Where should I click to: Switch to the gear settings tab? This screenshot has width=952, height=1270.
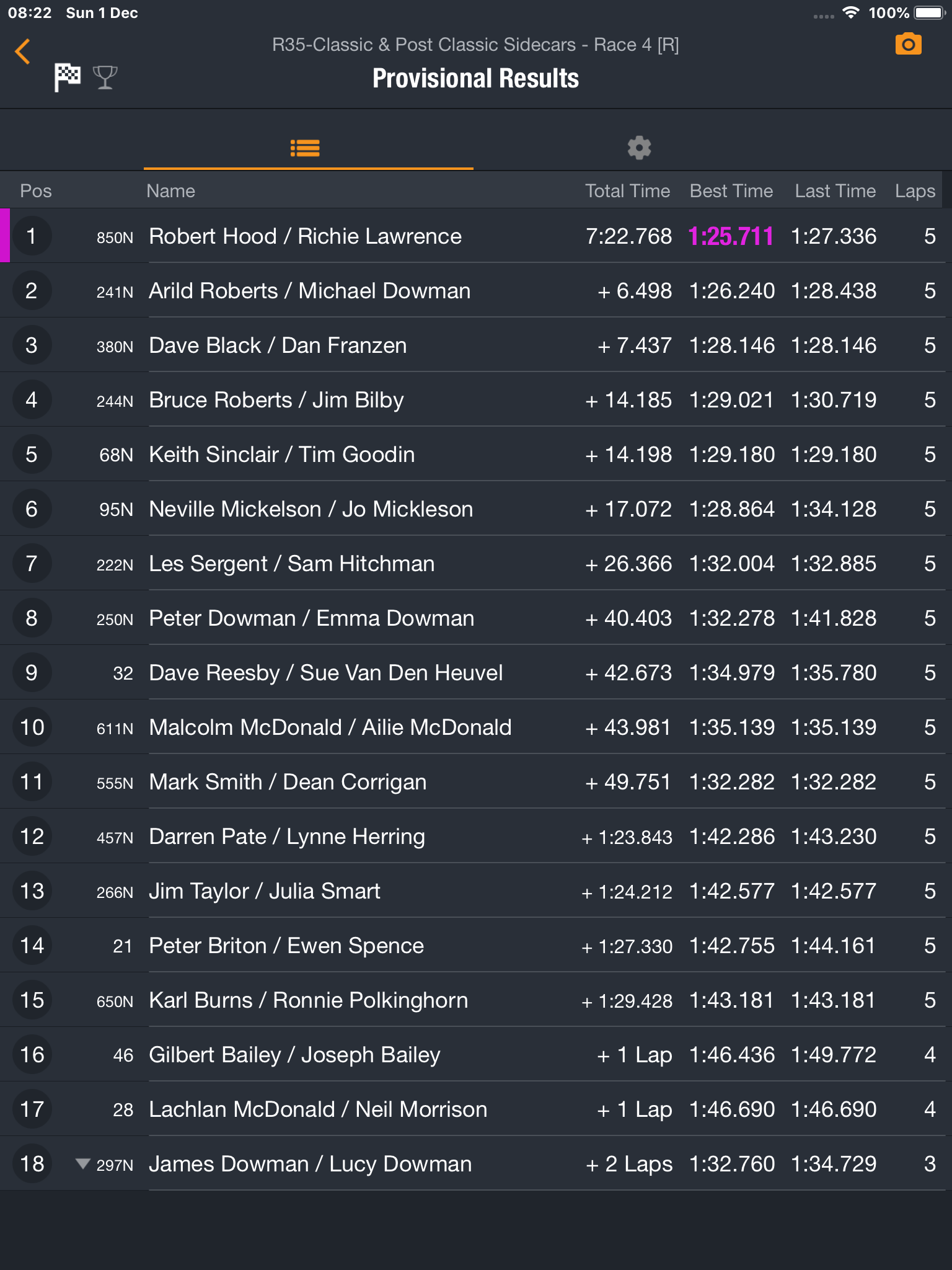pyautogui.click(x=639, y=148)
